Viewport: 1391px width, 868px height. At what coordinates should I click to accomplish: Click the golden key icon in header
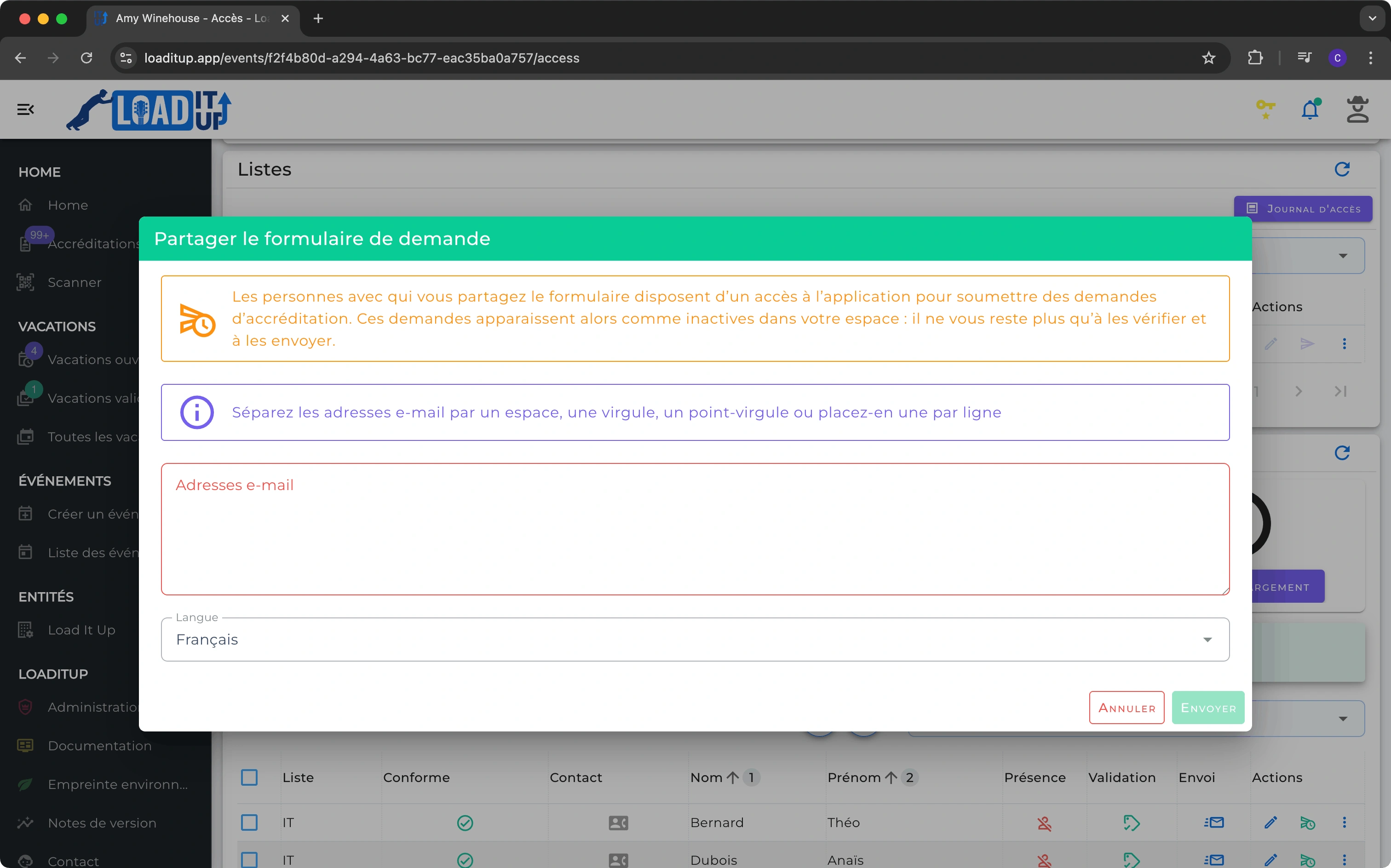click(x=1265, y=108)
